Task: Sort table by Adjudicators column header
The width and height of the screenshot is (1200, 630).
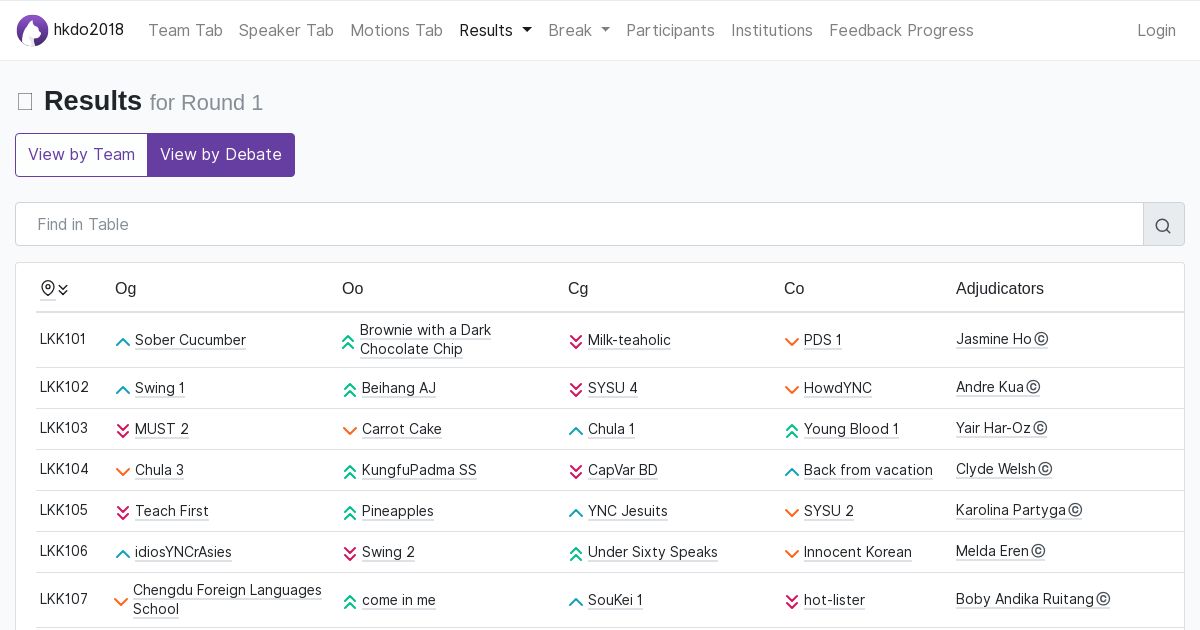Action: point(1000,288)
